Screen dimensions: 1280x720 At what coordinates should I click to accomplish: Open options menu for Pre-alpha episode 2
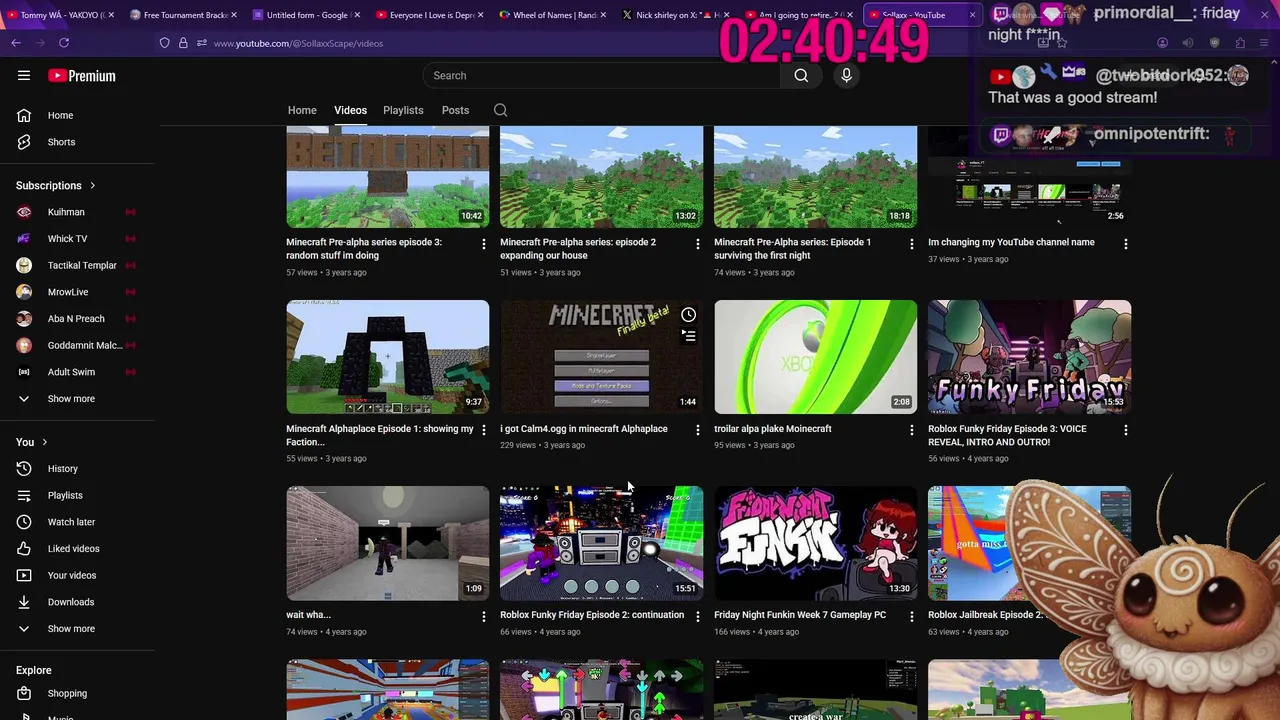(x=698, y=244)
